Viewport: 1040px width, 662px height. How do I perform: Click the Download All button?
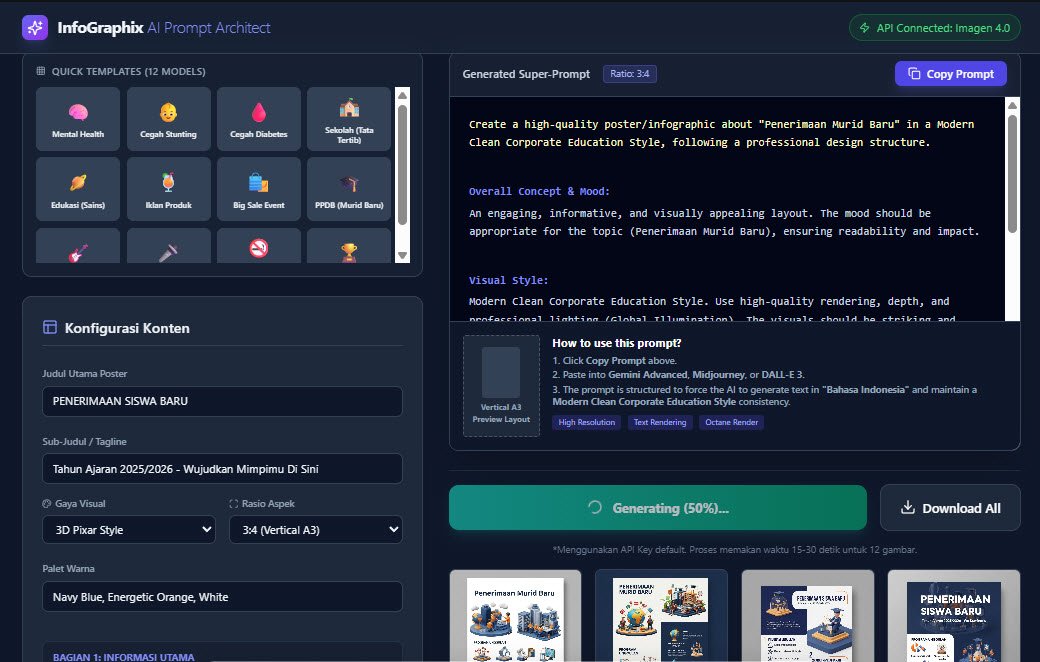(950, 508)
